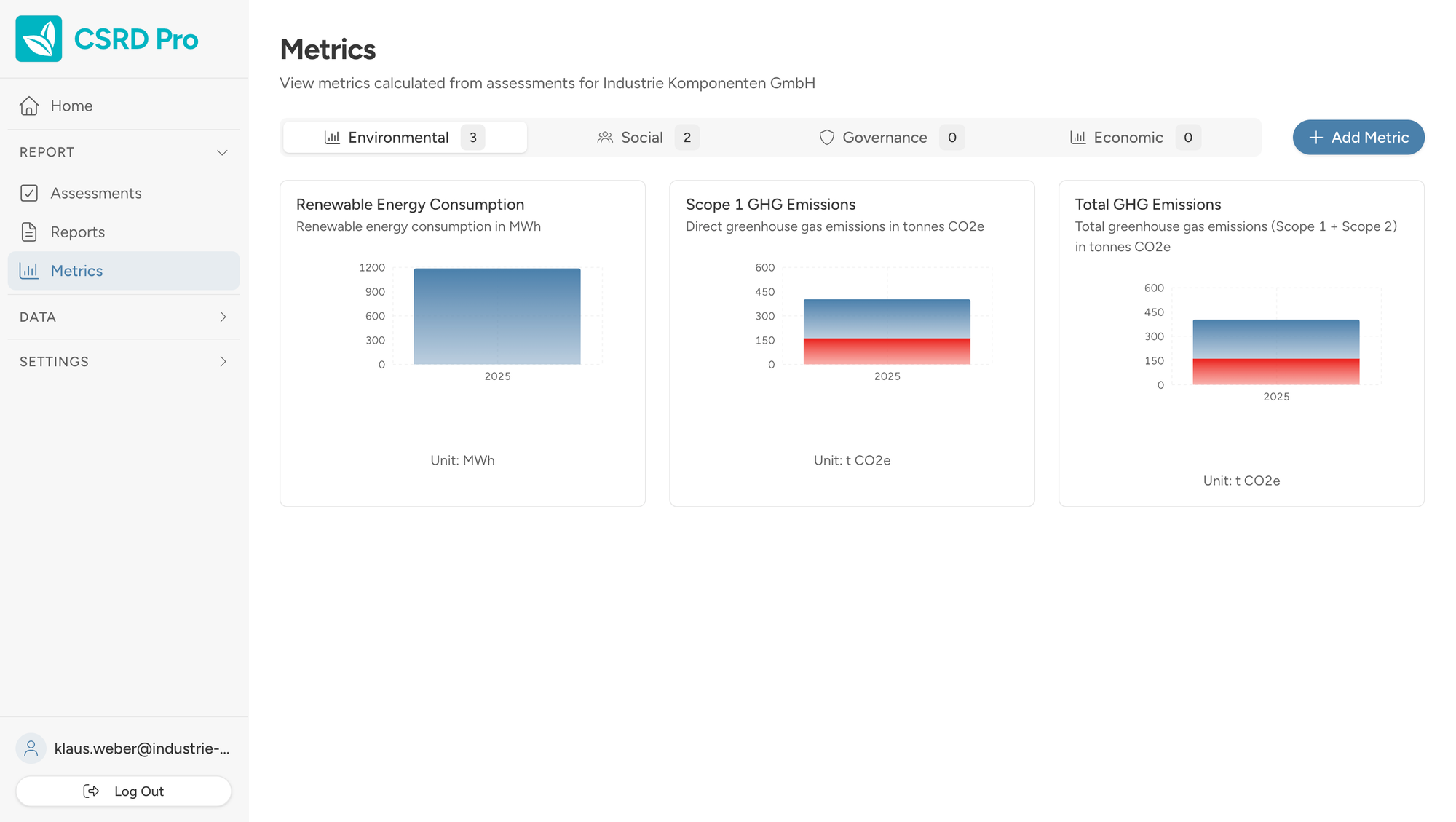Click the plus icon on Add Metric
The width and height of the screenshot is (1456, 822).
pos(1315,137)
